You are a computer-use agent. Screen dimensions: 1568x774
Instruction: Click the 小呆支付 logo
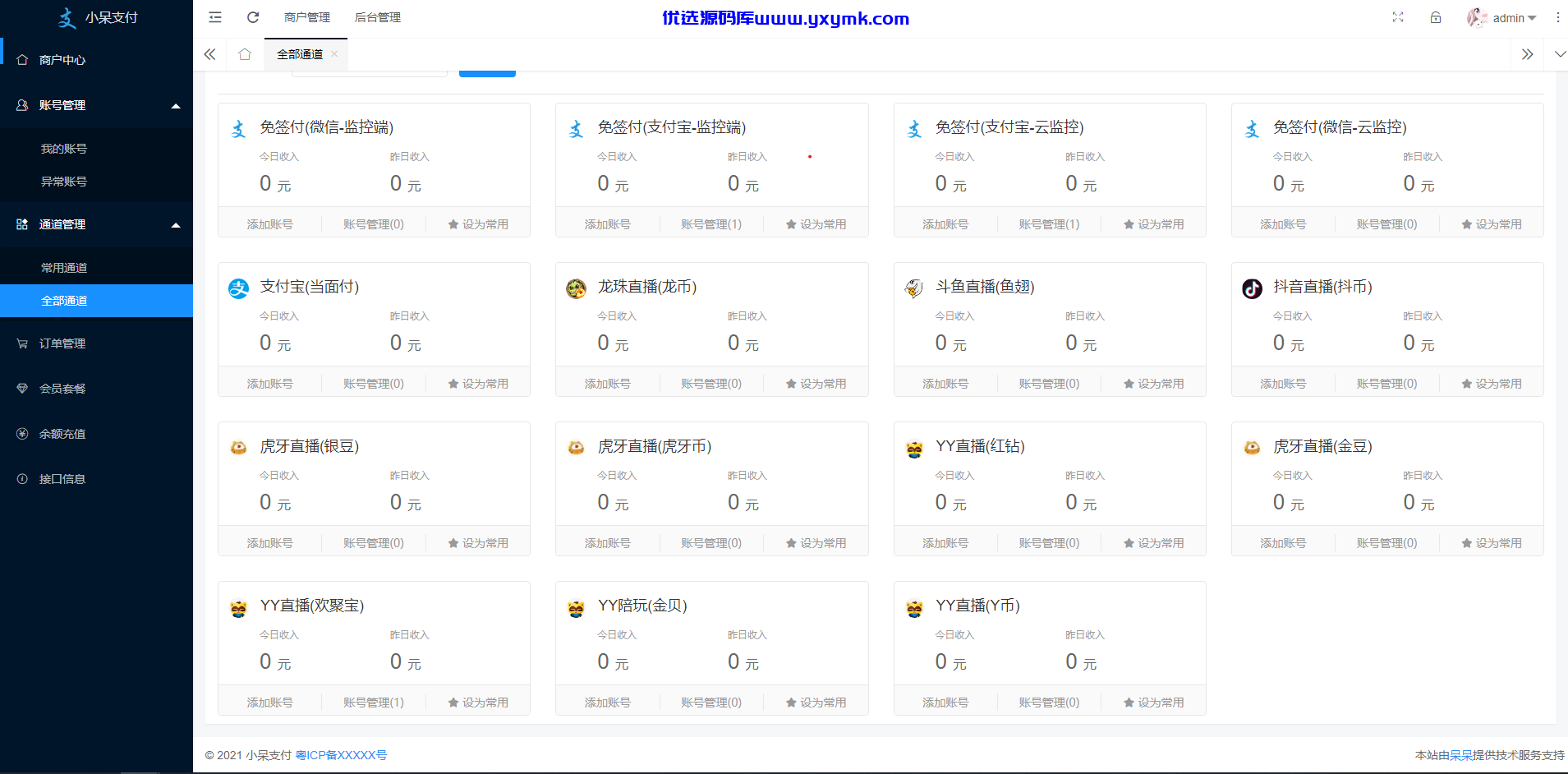coord(97,17)
